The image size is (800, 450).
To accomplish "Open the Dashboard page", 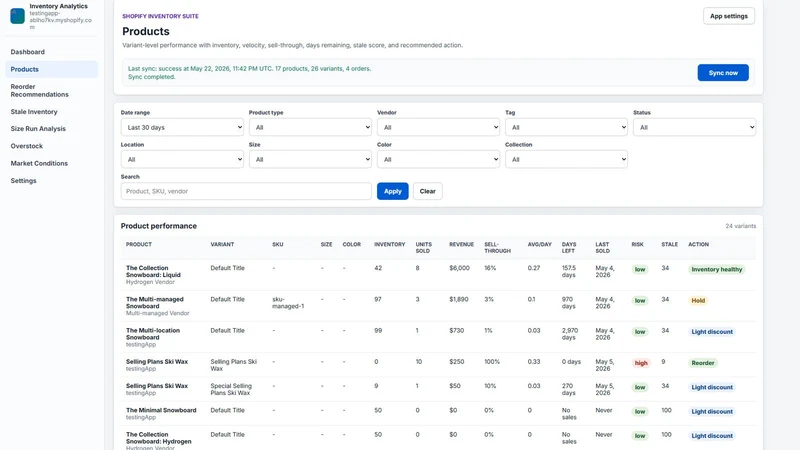I will coord(28,52).
